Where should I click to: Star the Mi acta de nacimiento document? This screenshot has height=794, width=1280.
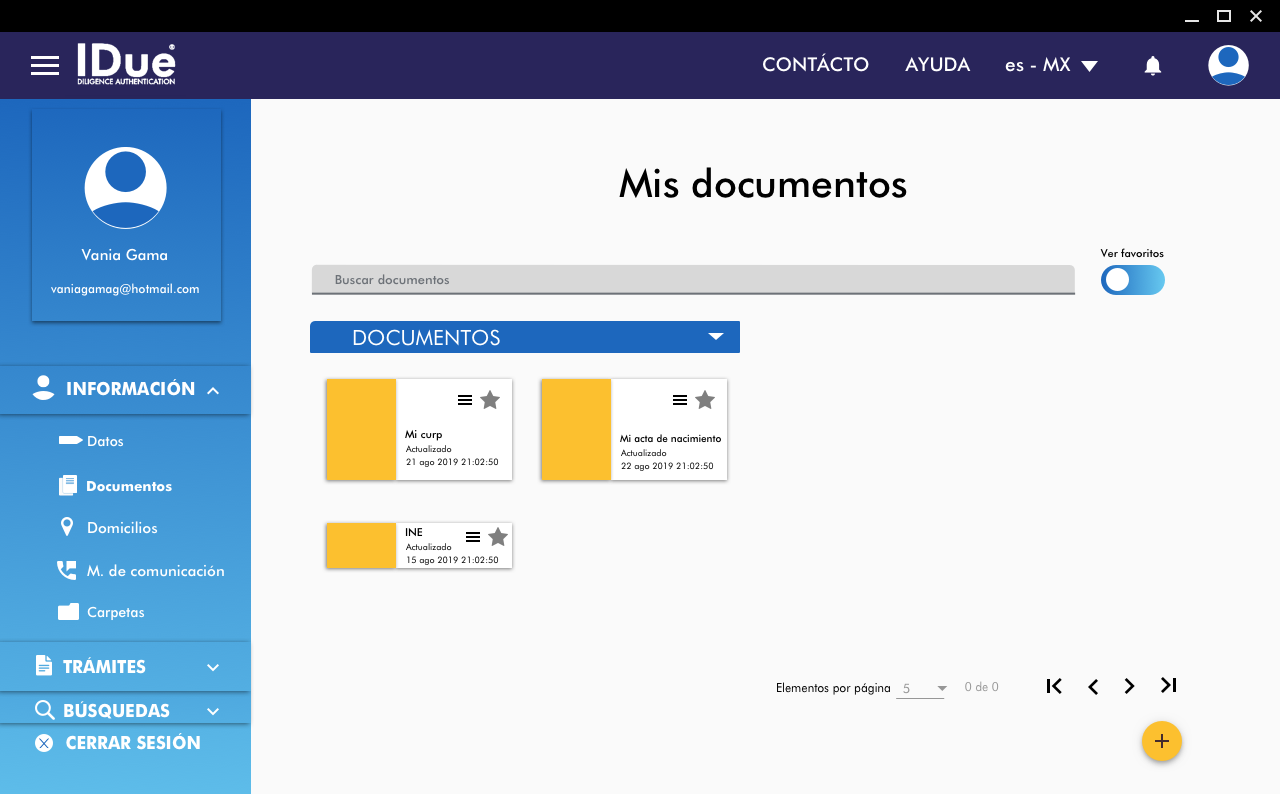tap(705, 400)
